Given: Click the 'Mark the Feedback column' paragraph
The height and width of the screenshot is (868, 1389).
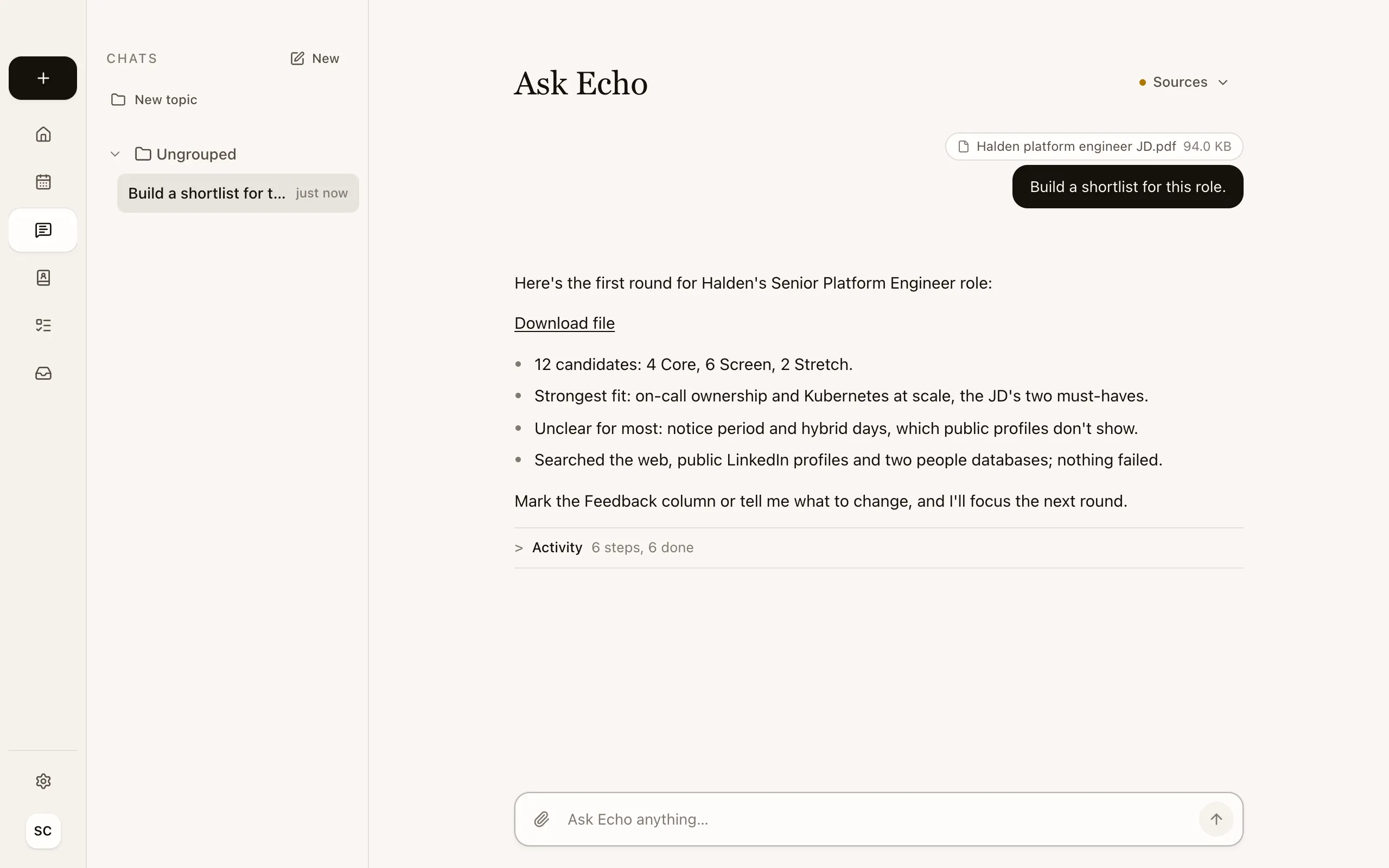Looking at the screenshot, I should (x=821, y=501).
